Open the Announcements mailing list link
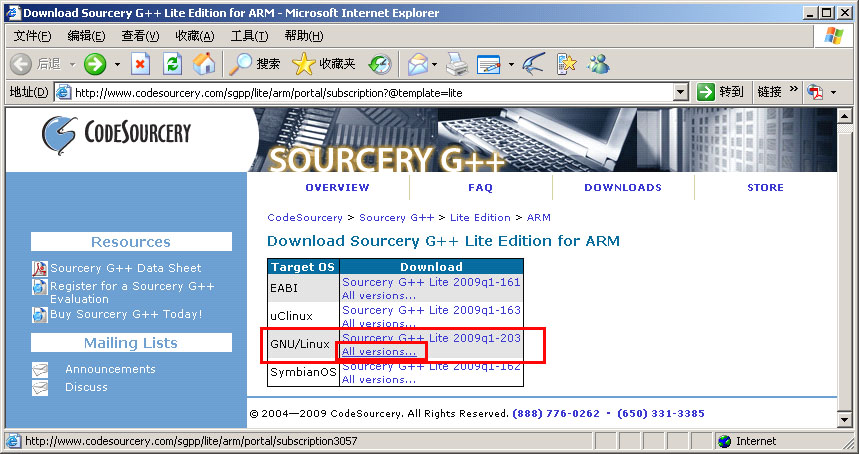Screen dimensions: 859x454 [110, 370]
